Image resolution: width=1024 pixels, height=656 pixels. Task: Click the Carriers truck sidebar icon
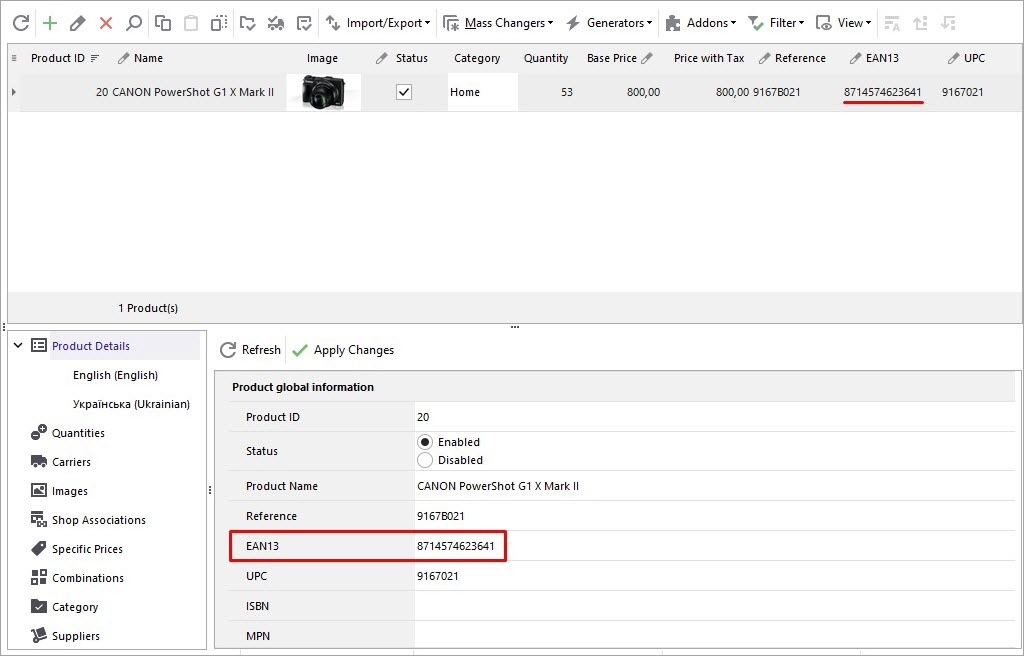(x=39, y=461)
